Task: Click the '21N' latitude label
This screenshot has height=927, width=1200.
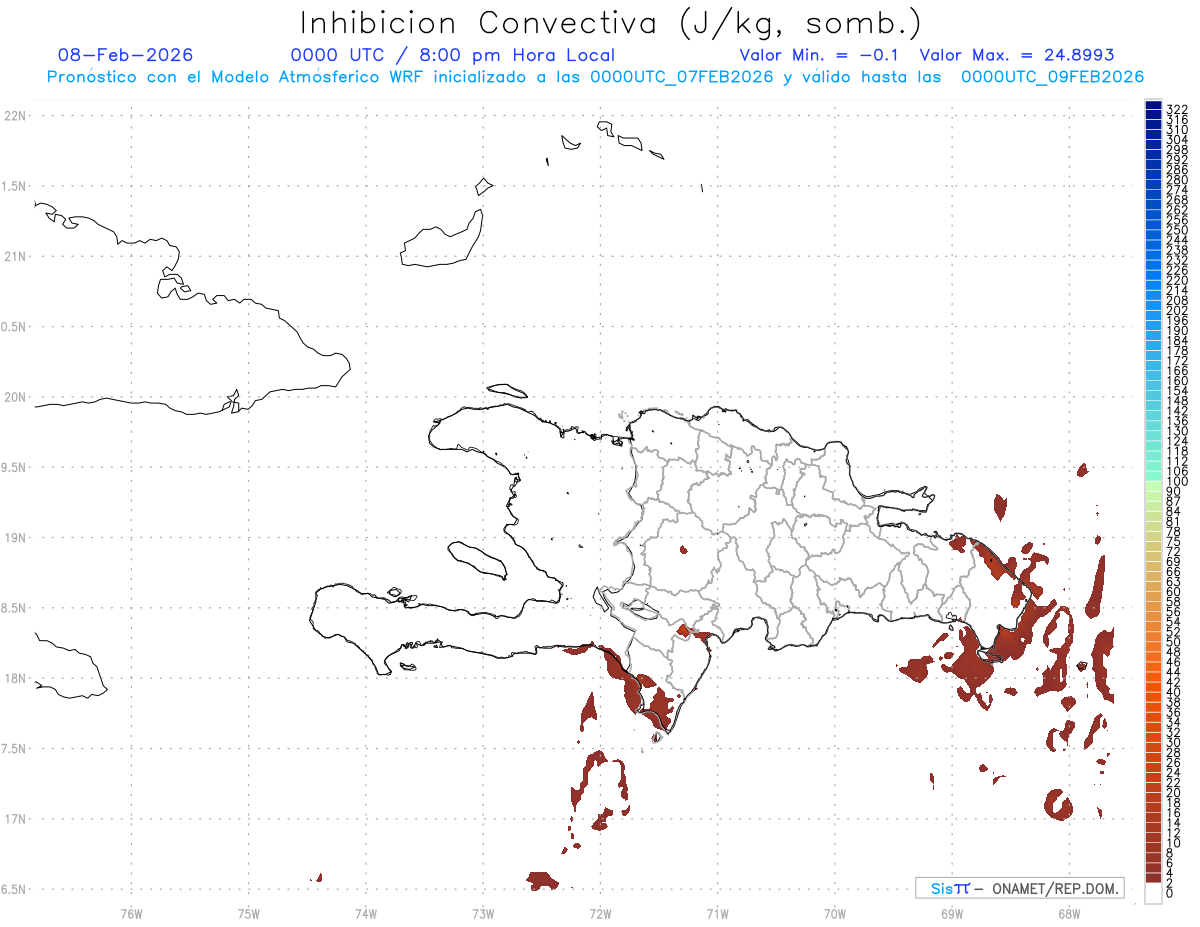Action: click(x=15, y=256)
